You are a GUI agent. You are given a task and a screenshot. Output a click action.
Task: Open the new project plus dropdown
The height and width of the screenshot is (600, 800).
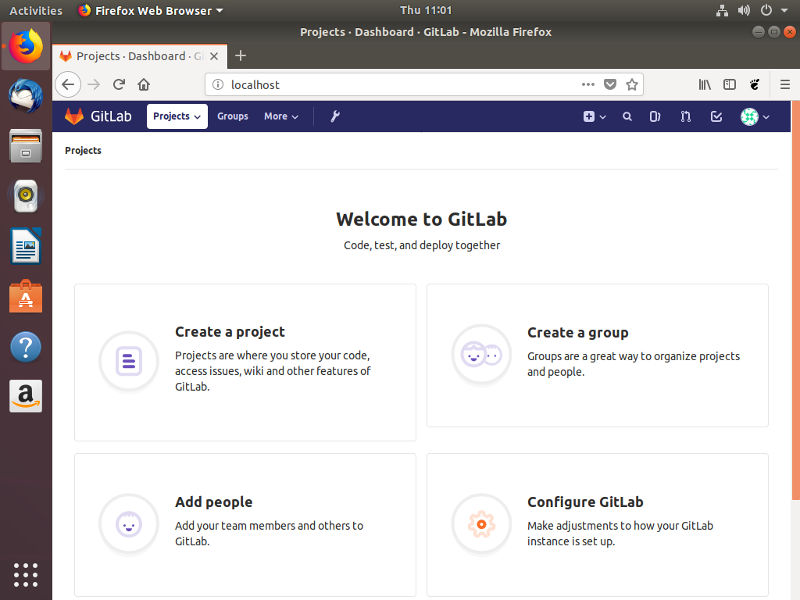tap(593, 117)
